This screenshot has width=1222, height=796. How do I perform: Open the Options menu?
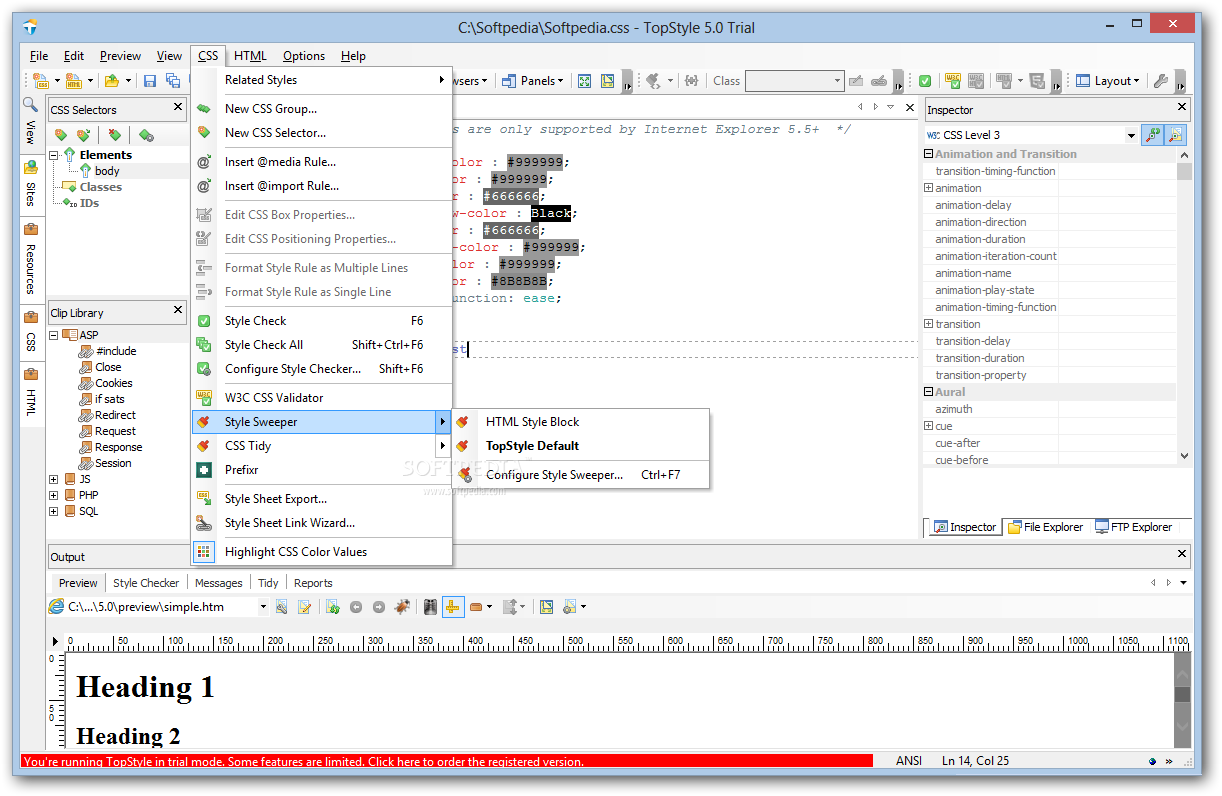304,56
